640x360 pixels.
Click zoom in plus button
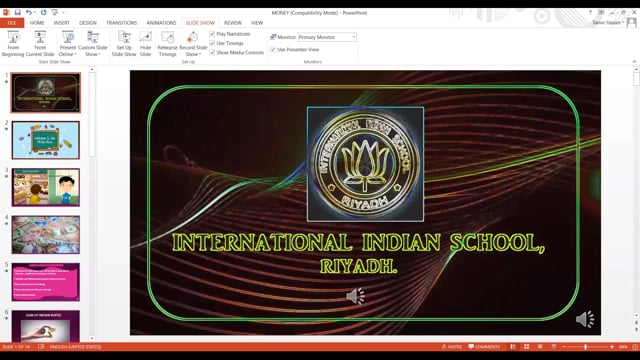tap(612, 347)
